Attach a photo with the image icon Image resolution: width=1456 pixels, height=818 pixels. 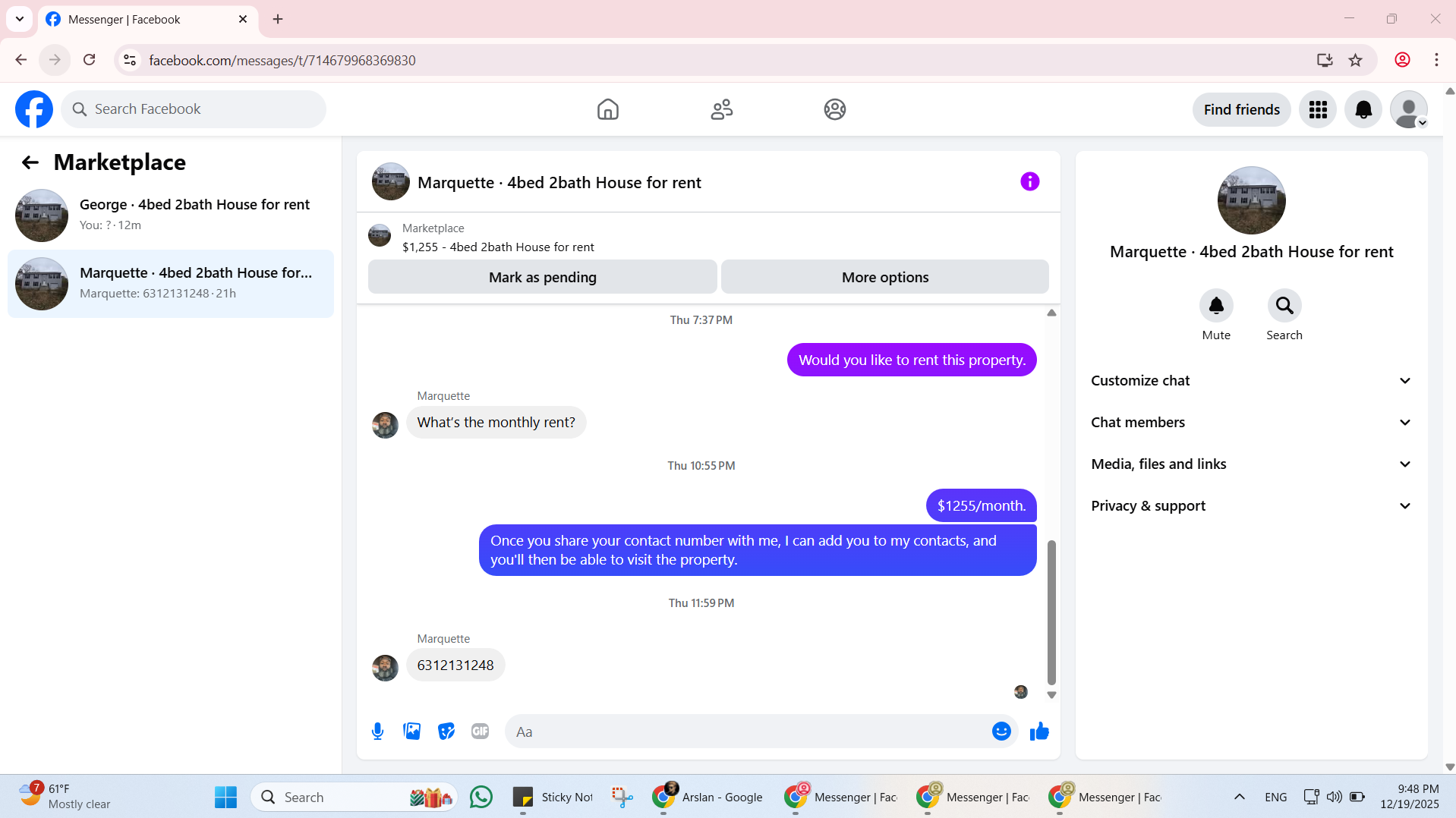click(411, 731)
